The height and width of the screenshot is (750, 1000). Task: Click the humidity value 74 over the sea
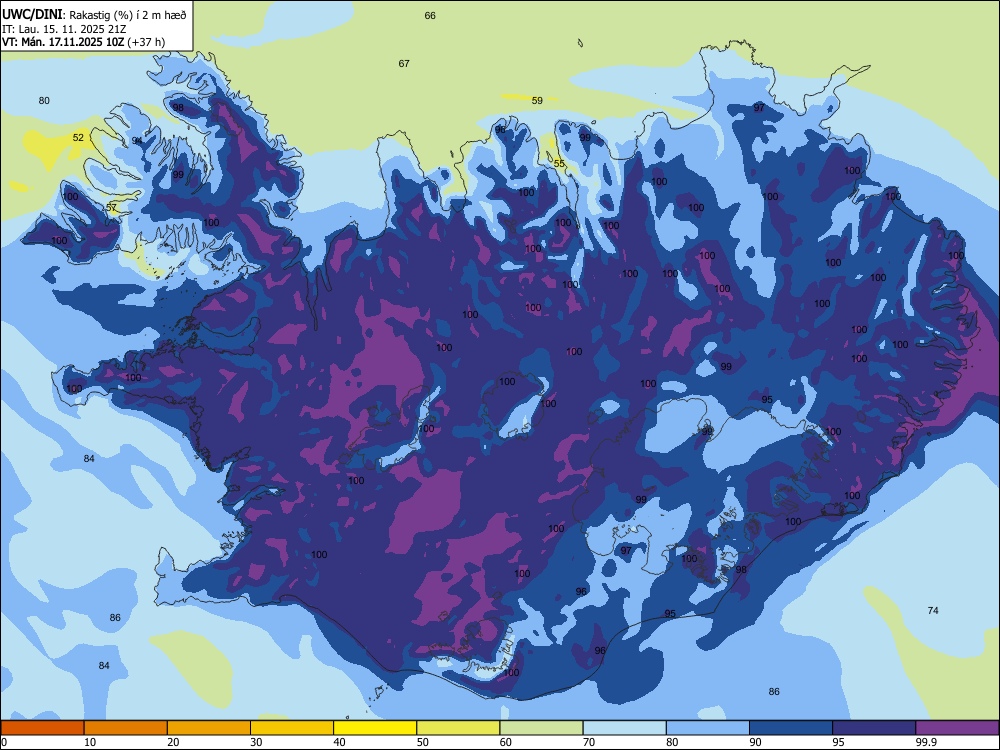932,610
